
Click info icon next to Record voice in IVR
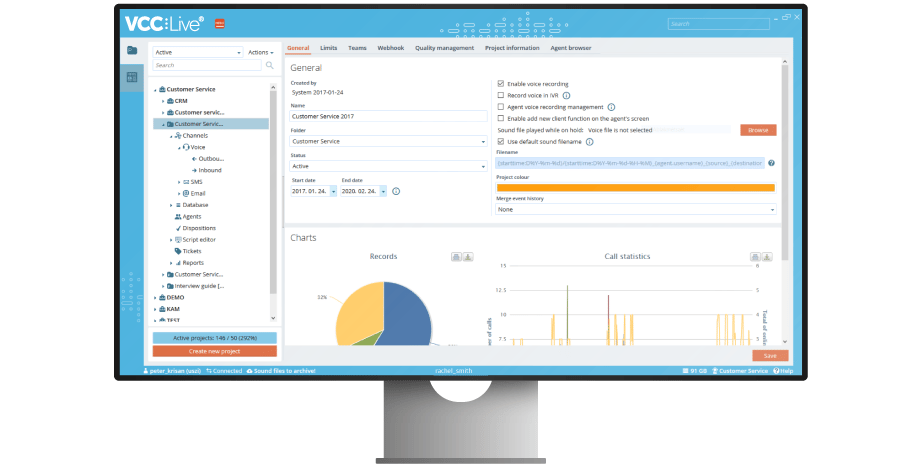tap(566, 95)
